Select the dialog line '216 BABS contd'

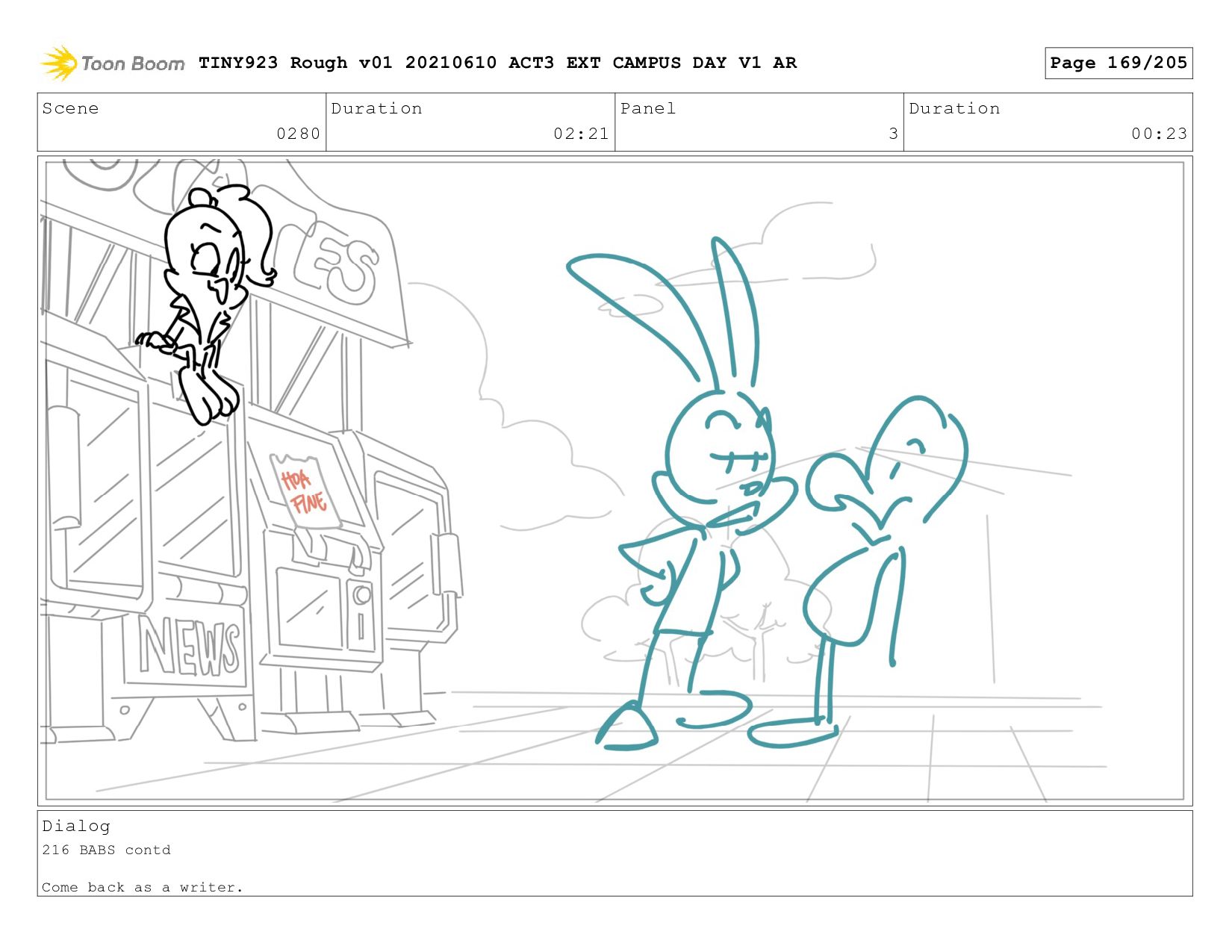pos(106,850)
